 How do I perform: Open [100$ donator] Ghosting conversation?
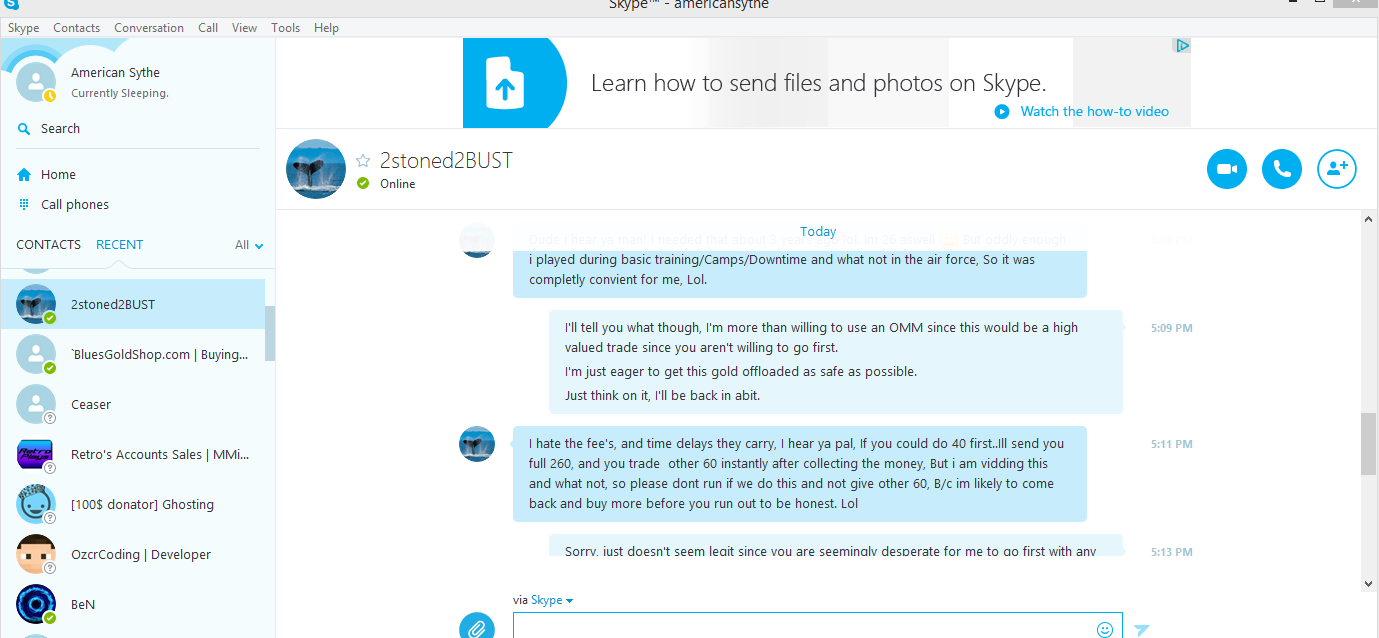coord(133,504)
